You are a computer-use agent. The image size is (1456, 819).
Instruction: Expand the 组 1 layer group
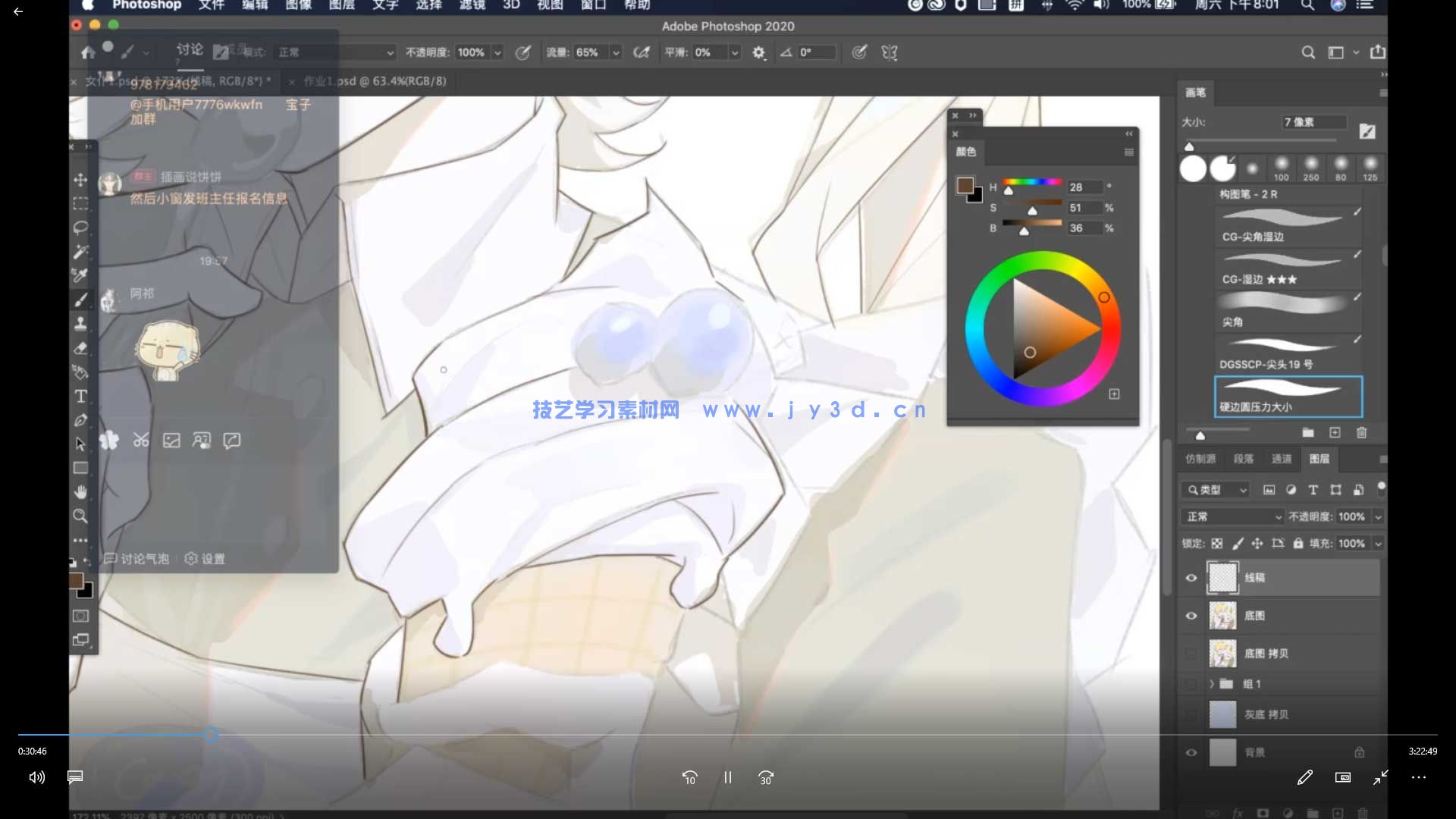pos(1212,683)
